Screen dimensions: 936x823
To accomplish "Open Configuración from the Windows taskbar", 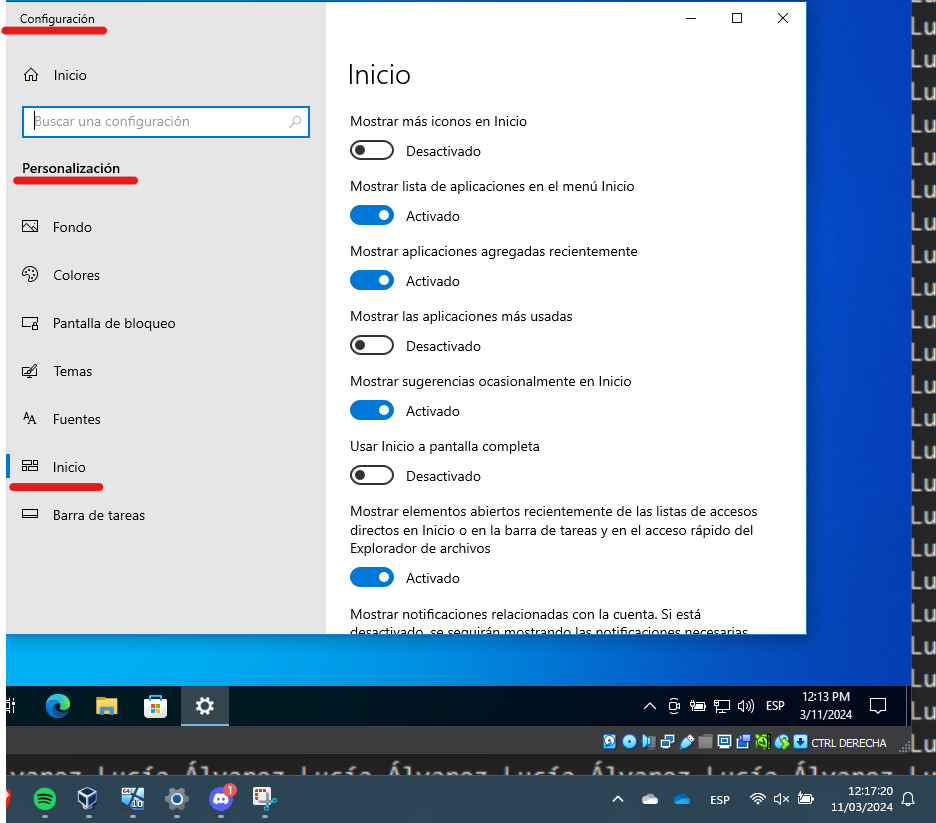I will (x=204, y=706).
